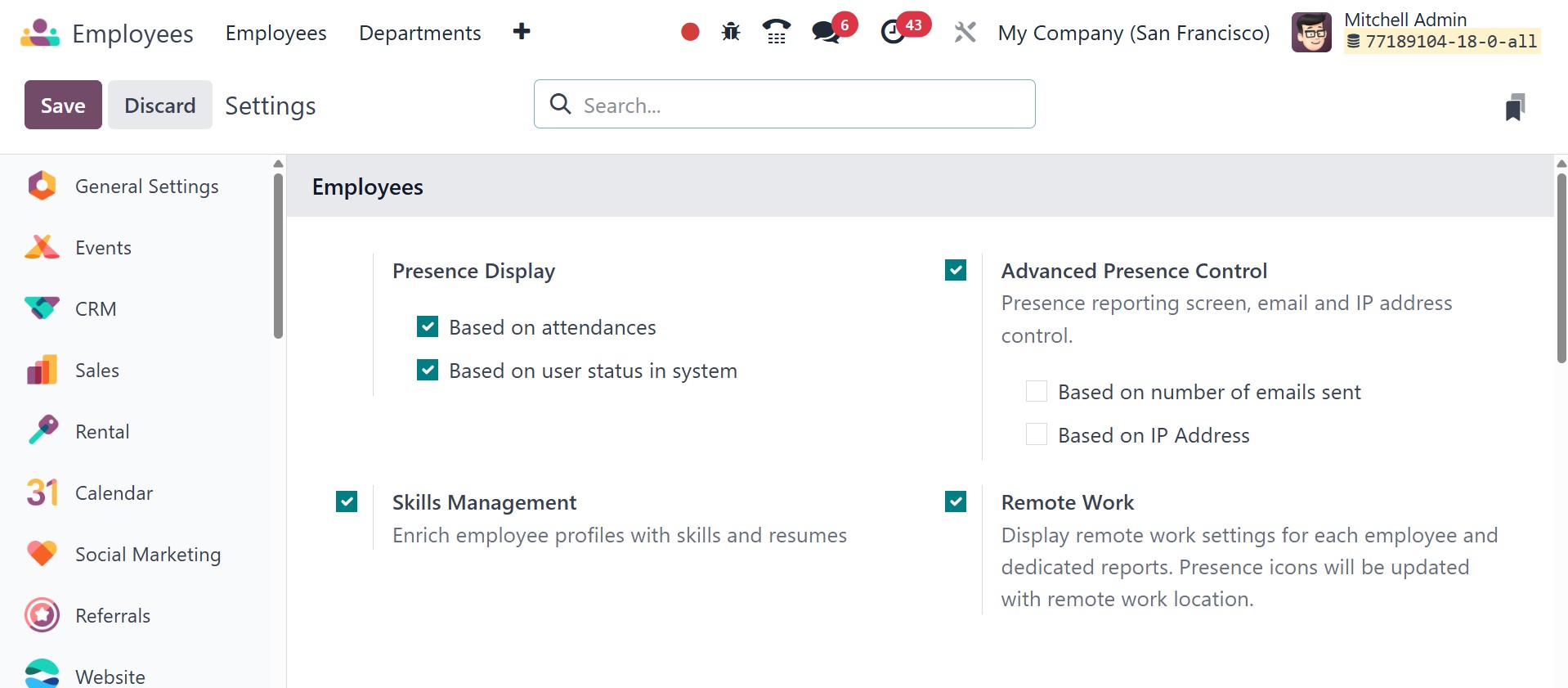This screenshot has width=1568, height=688.
Task: Open the My Company (San Francisco) switcher
Action: (x=1133, y=33)
